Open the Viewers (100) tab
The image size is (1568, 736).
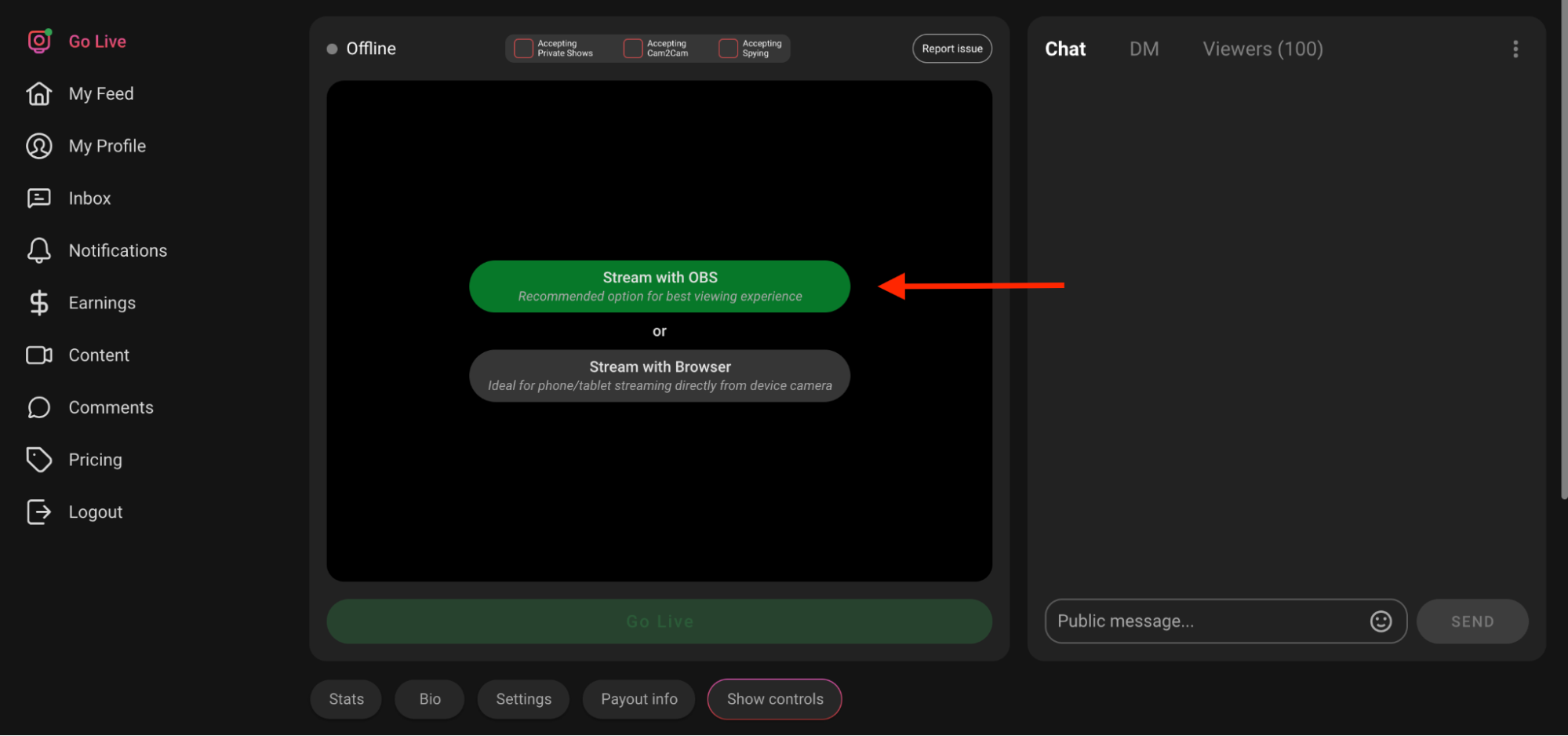(x=1262, y=48)
